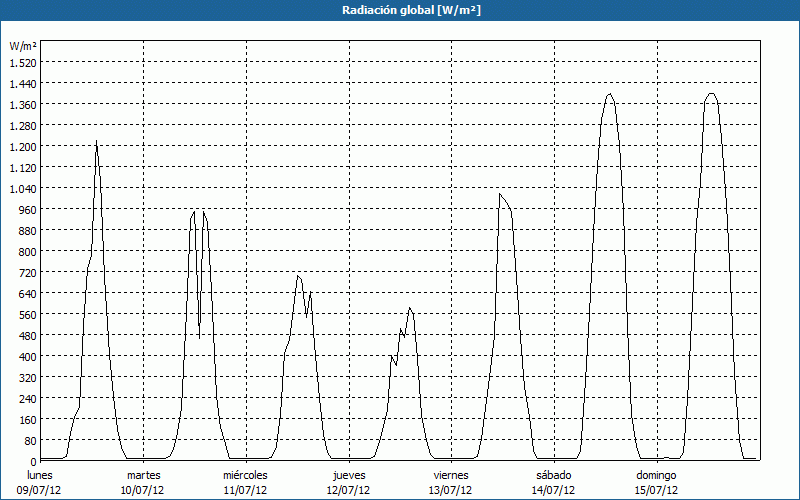
Task: Select the 640 y-axis value
Action: [x=27, y=293]
